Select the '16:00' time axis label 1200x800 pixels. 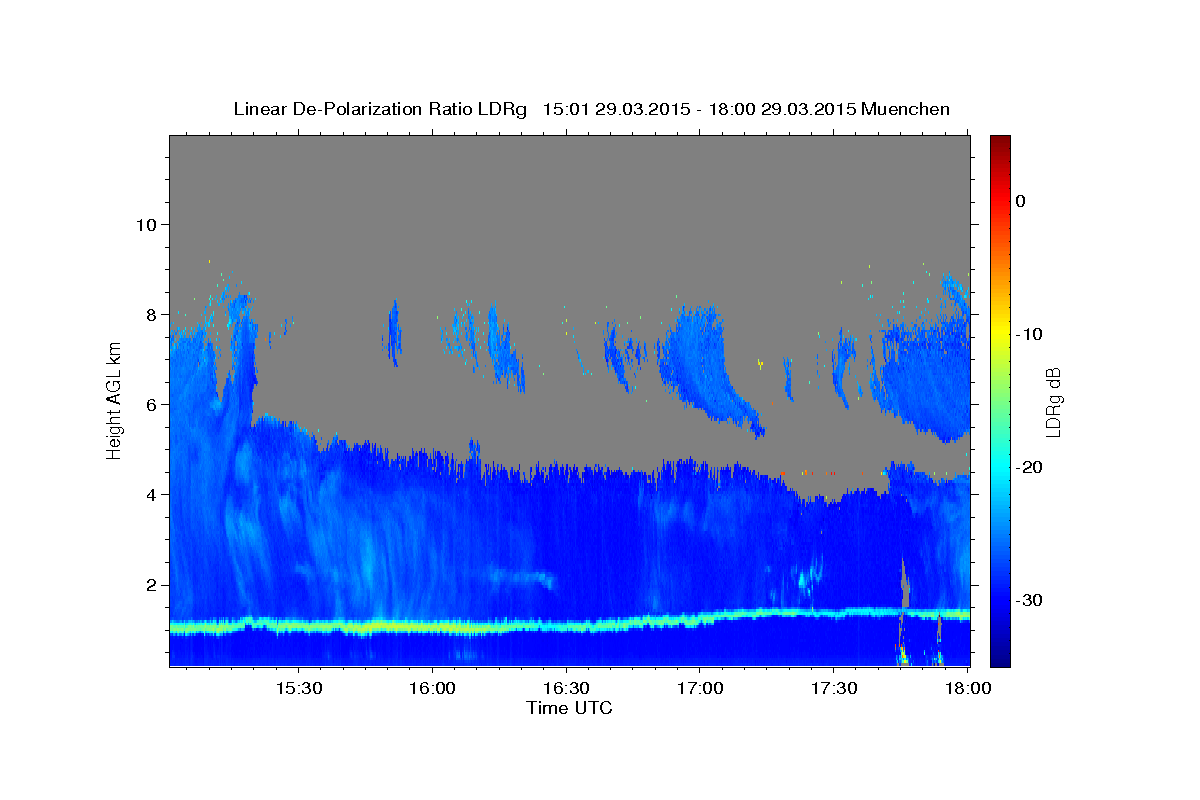[432, 689]
